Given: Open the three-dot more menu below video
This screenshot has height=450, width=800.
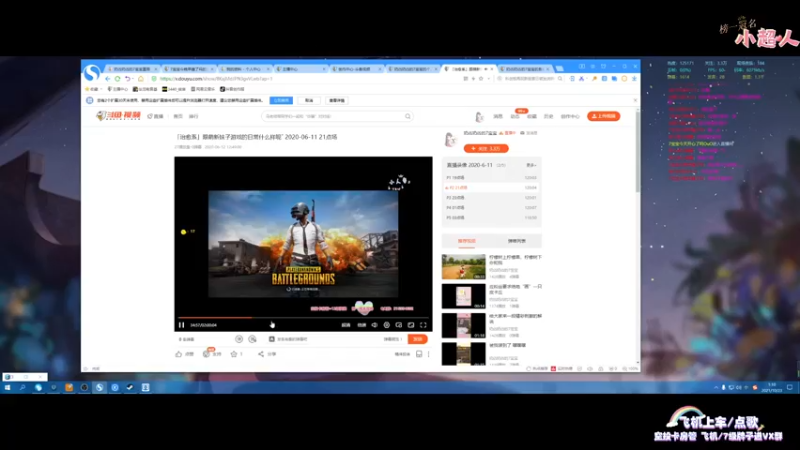Looking at the screenshot, I should (429, 354).
